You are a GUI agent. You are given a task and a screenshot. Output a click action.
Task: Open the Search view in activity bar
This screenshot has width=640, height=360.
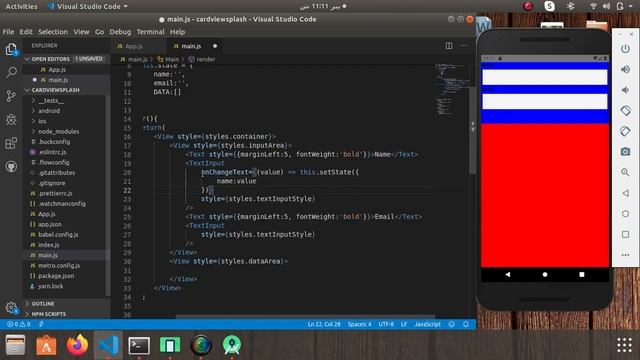[11, 73]
